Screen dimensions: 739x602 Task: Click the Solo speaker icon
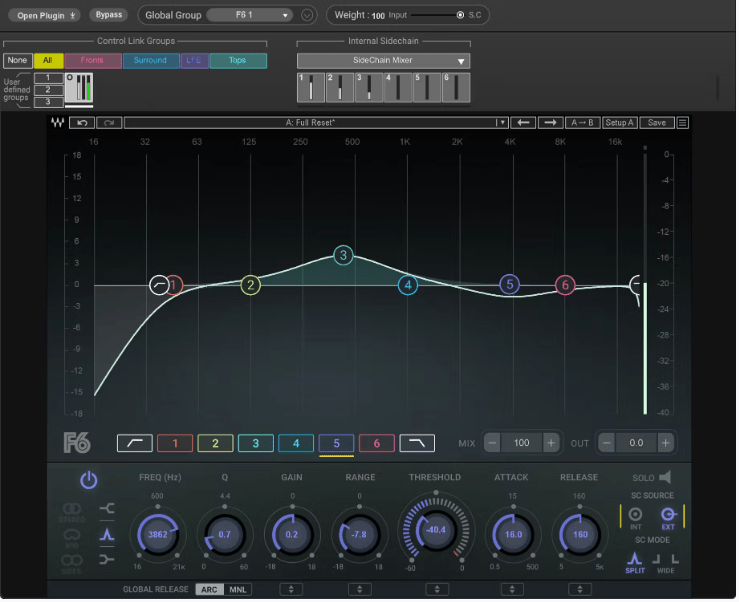click(665, 478)
